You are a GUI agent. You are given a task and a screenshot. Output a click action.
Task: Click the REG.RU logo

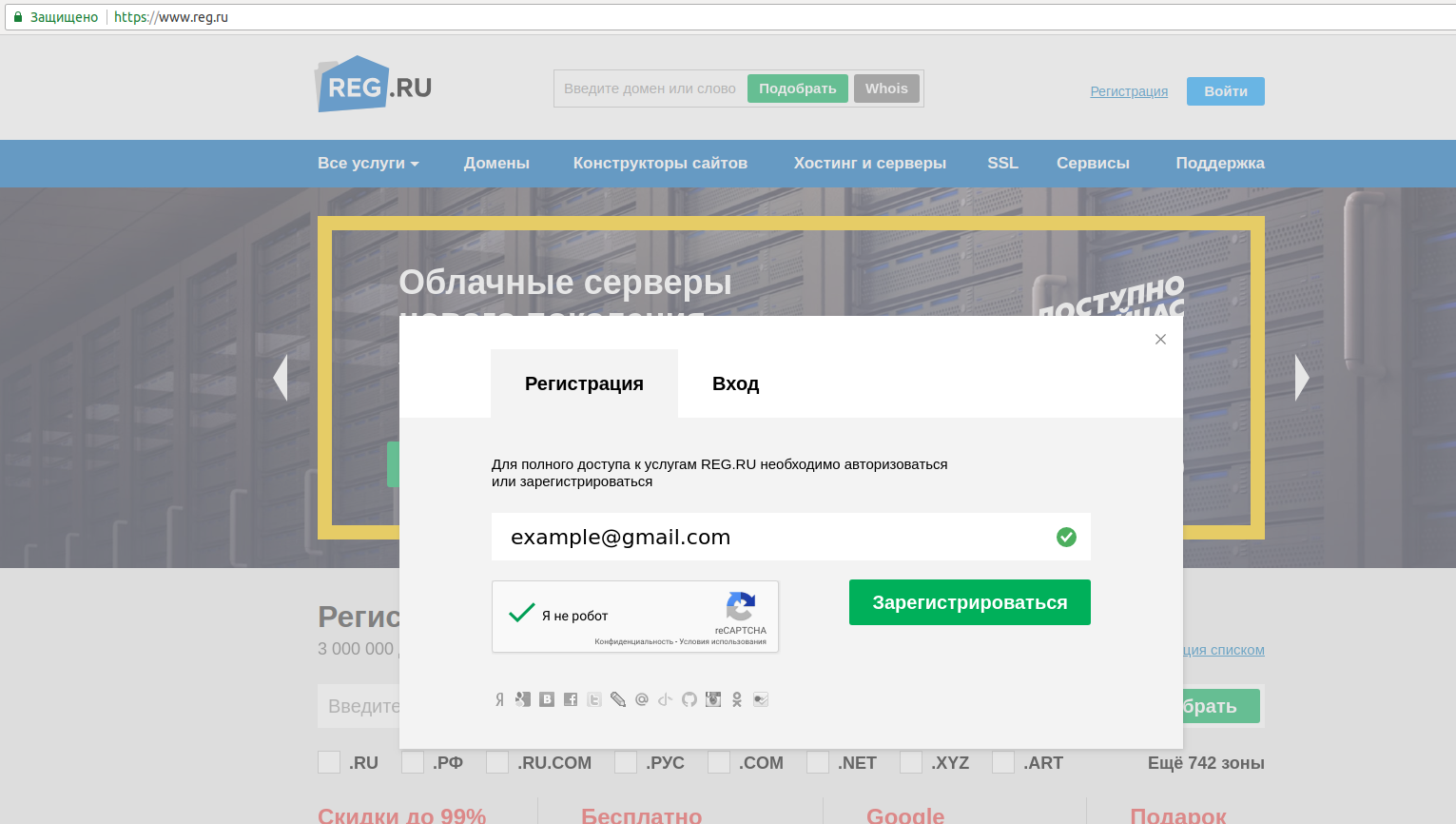(x=373, y=85)
